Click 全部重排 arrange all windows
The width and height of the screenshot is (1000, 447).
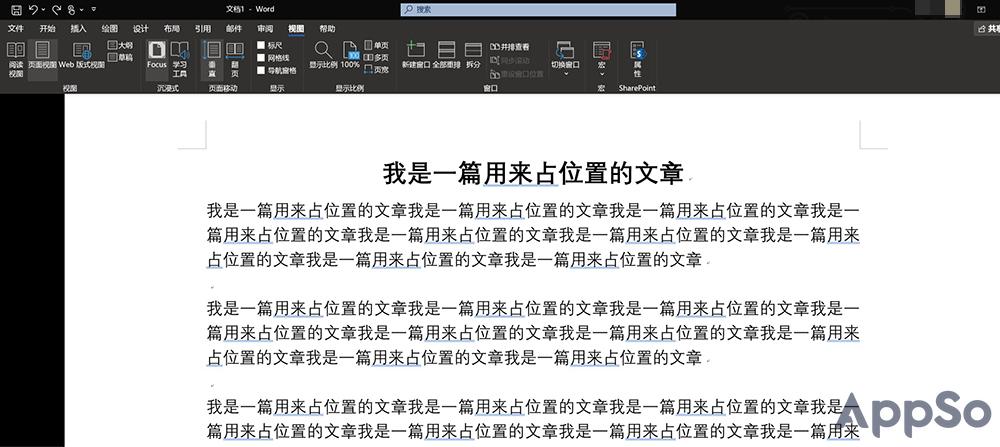coord(446,55)
